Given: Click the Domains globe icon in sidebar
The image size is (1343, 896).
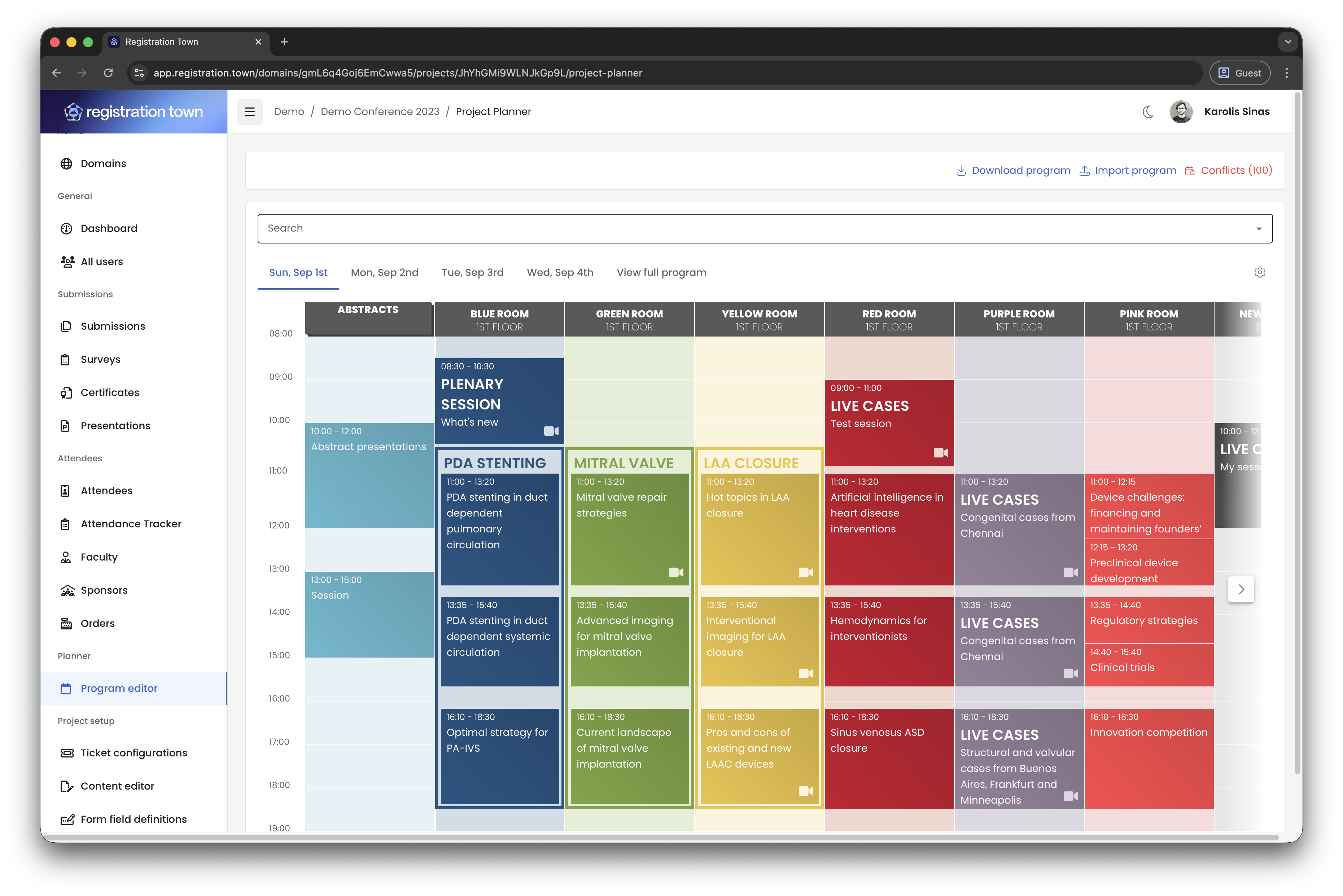Looking at the screenshot, I should click(x=66, y=163).
